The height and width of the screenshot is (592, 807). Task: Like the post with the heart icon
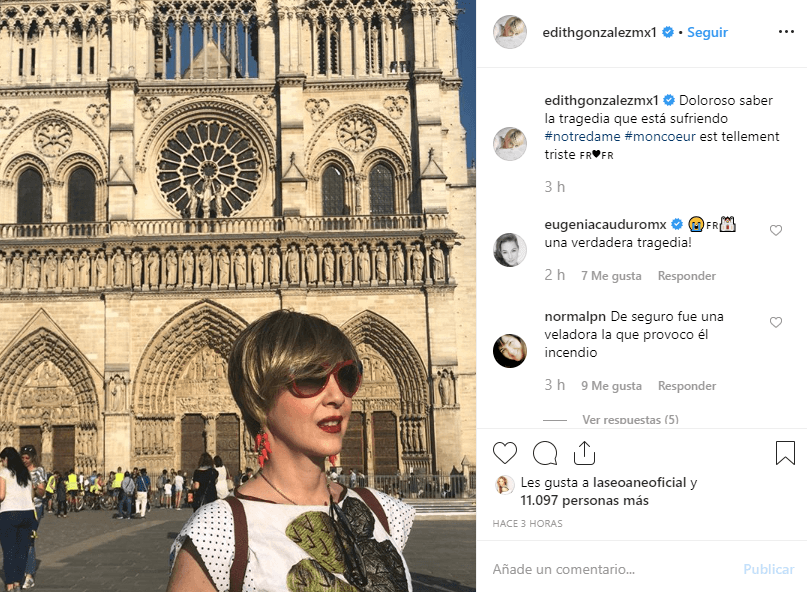[504, 454]
